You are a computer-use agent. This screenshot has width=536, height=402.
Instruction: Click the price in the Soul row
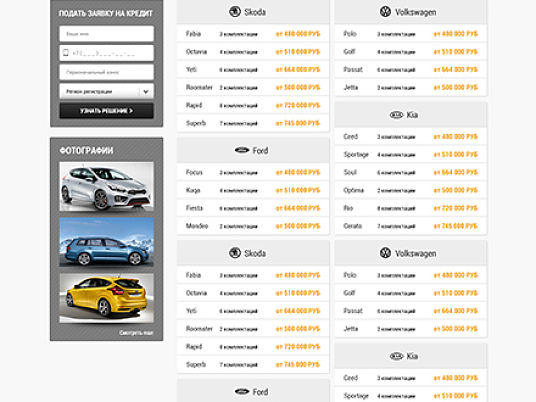456,172
